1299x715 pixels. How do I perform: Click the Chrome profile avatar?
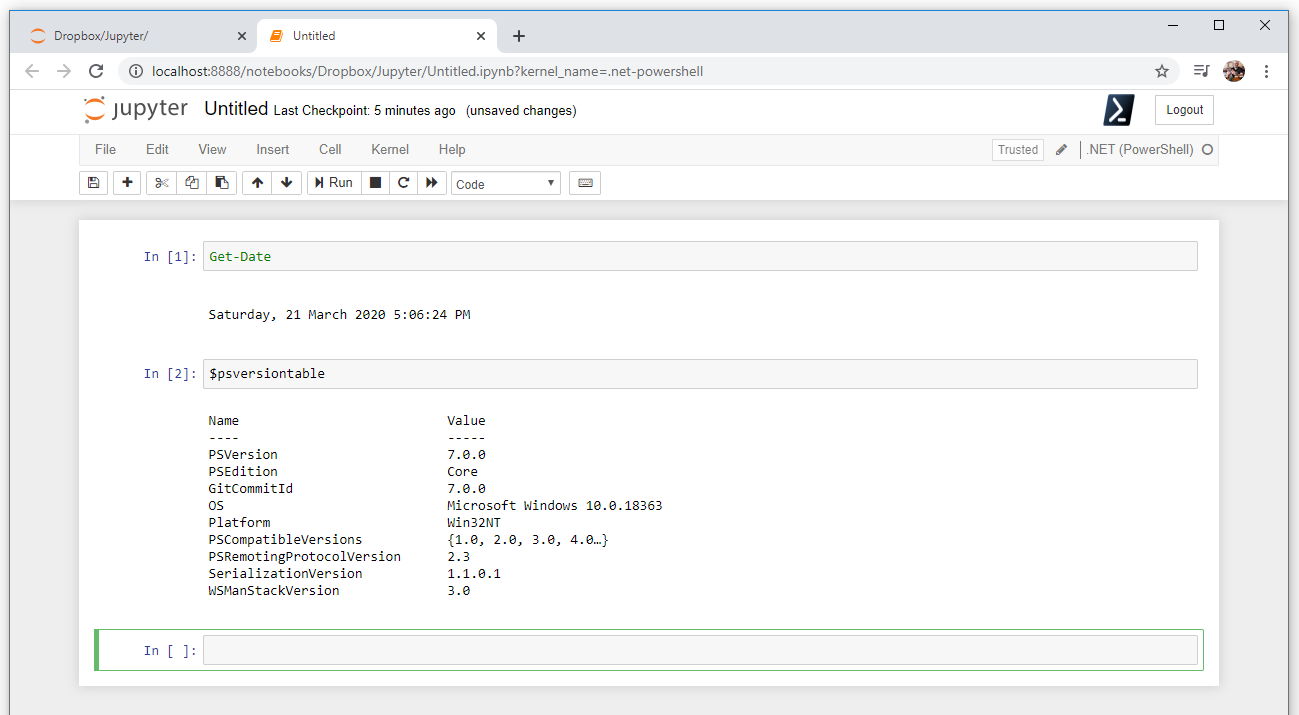[x=1234, y=71]
